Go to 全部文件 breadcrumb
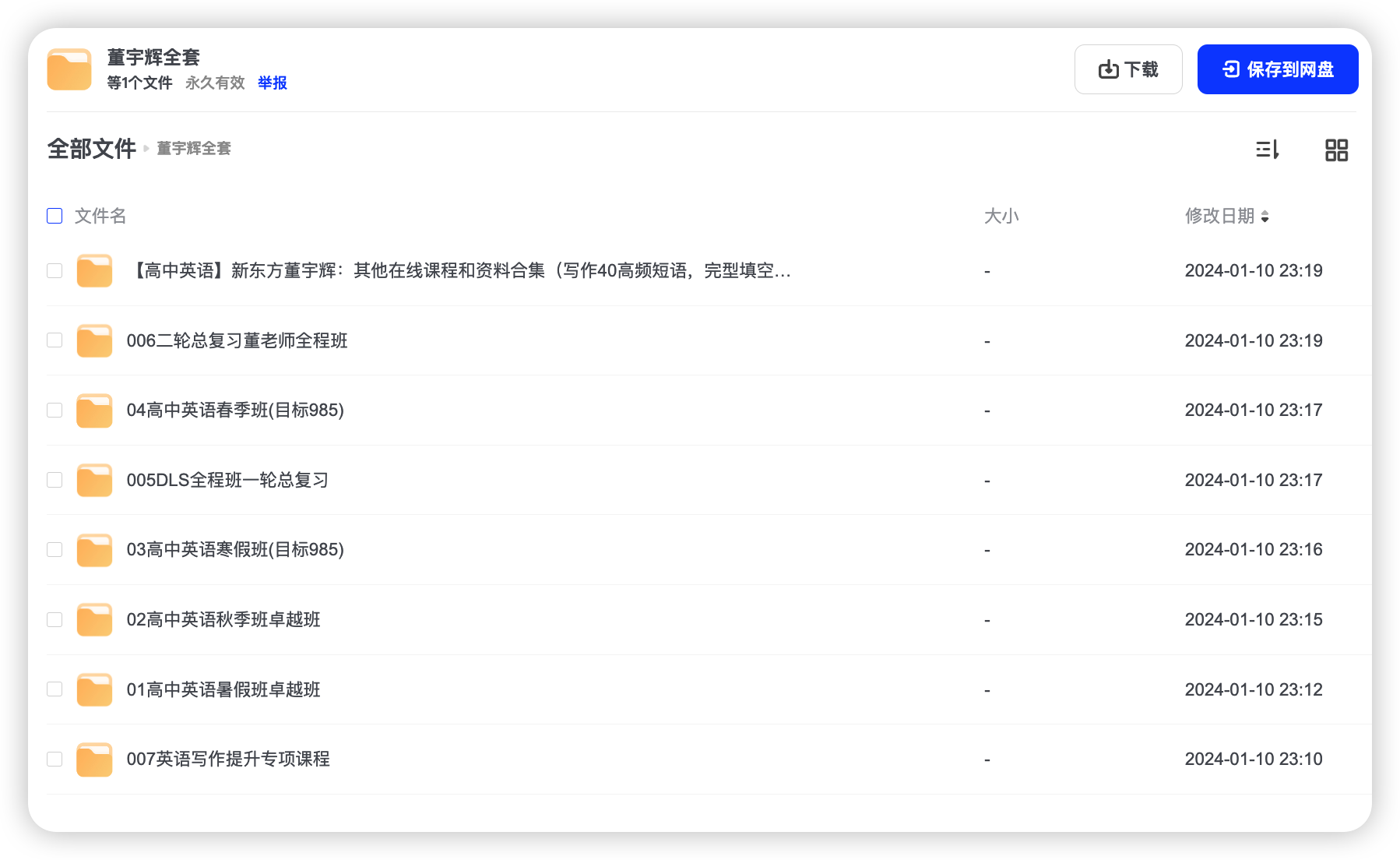This screenshot has height=860, width=1400. [92, 149]
